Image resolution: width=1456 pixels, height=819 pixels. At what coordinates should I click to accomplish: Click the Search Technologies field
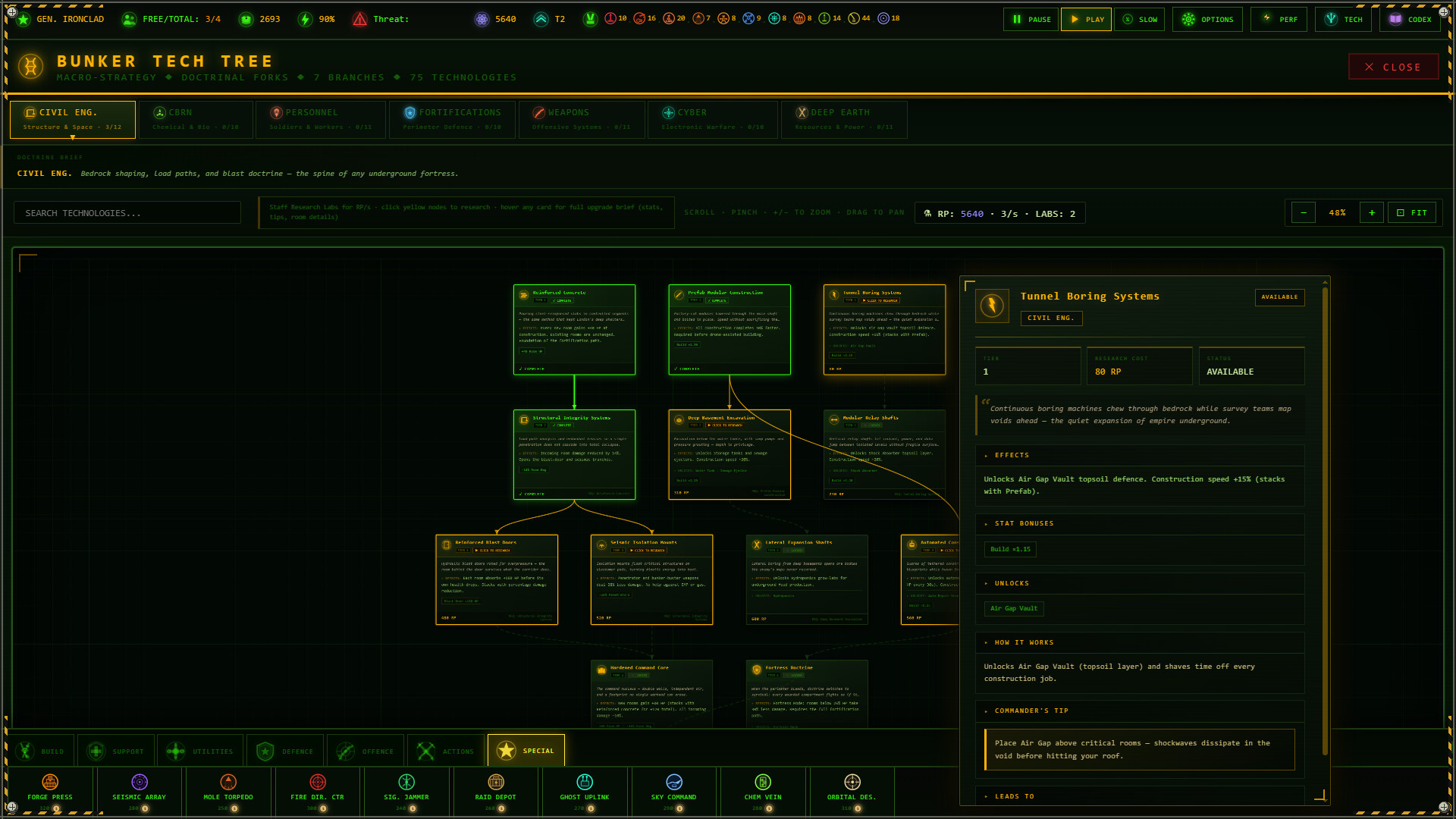127,213
